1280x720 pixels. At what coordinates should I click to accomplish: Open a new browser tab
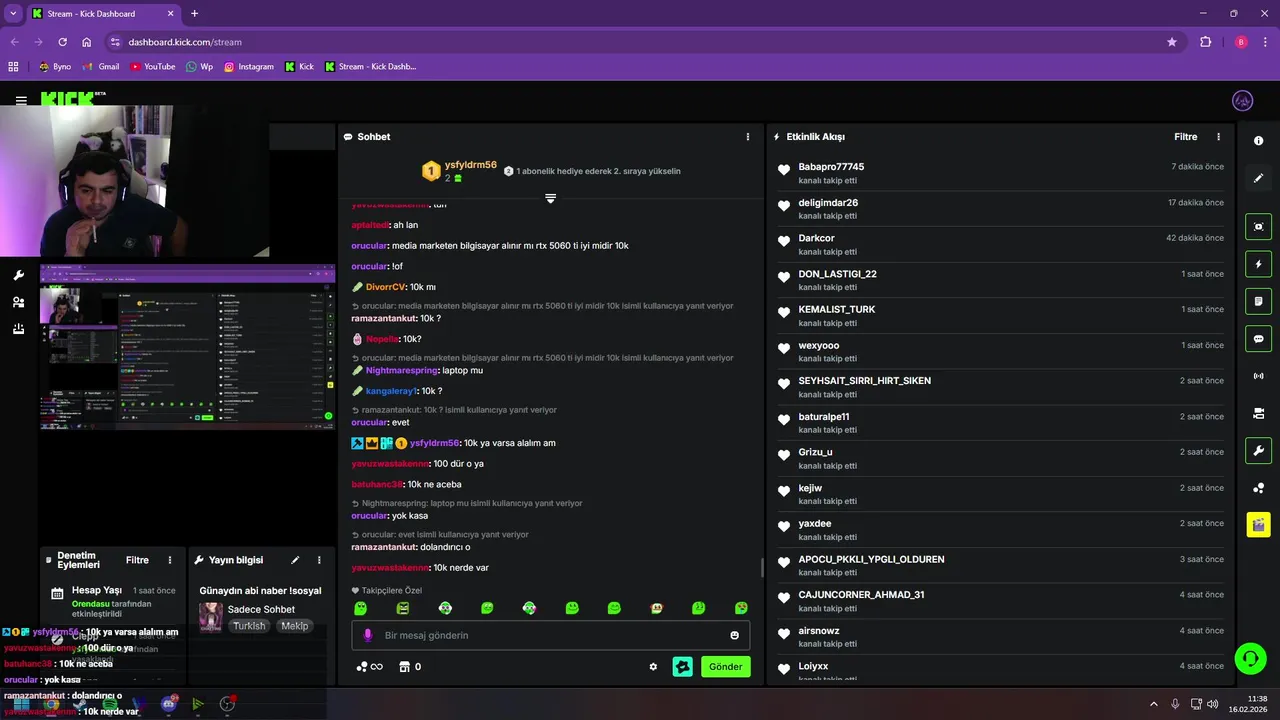[194, 14]
